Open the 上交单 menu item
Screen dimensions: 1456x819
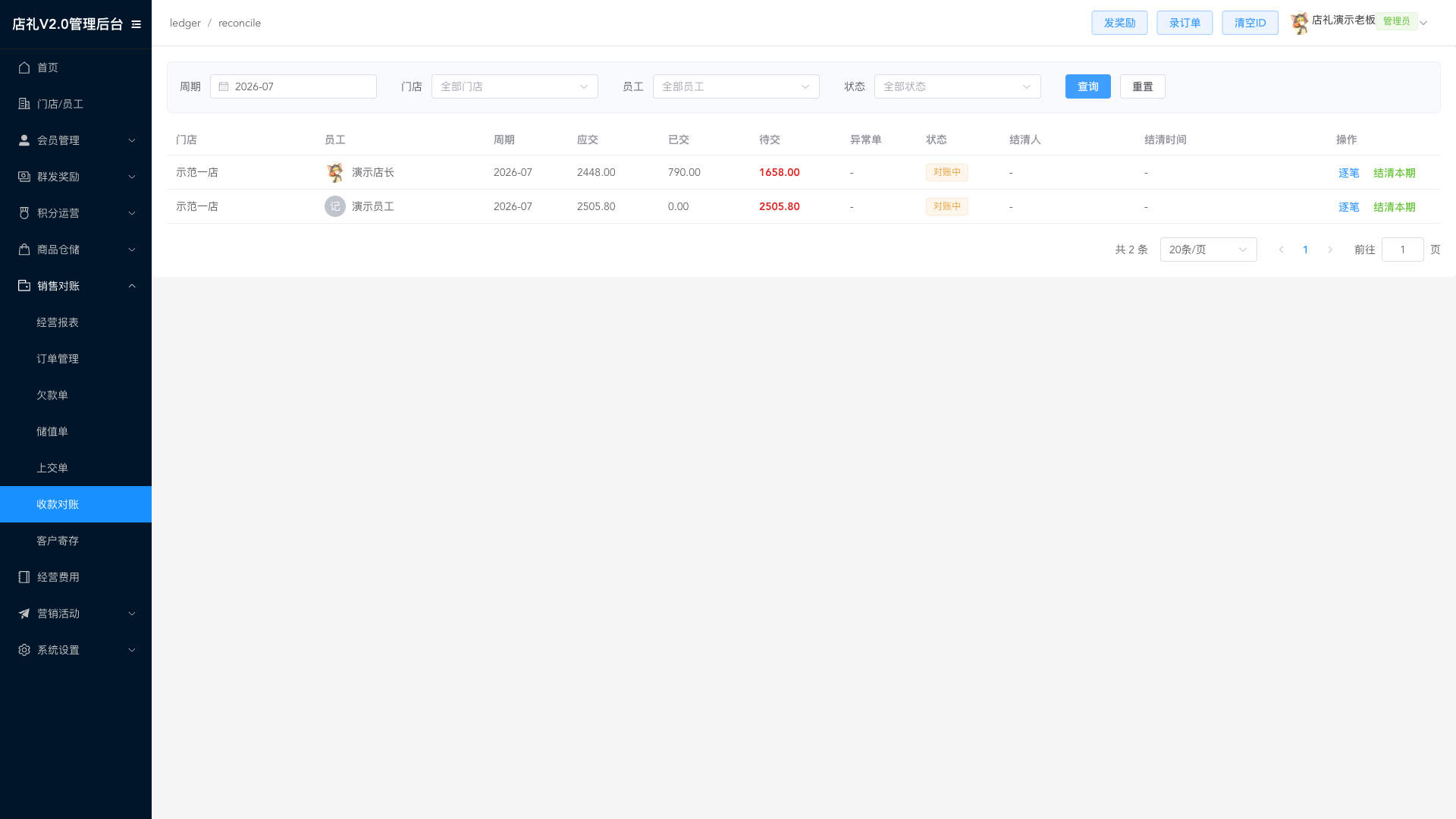[x=76, y=468]
